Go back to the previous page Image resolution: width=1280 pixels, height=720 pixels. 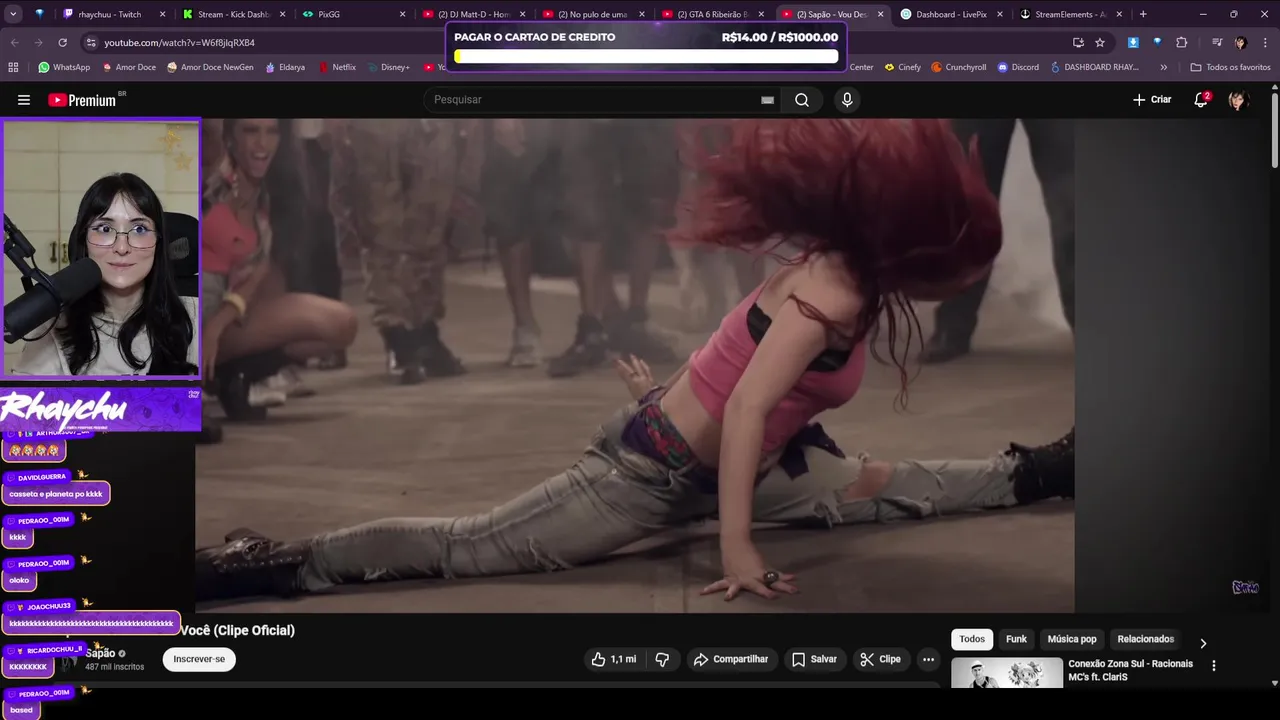15,43
